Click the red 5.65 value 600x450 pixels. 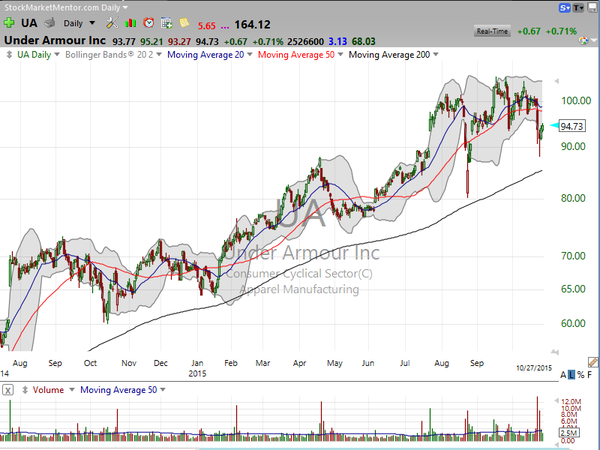point(207,26)
